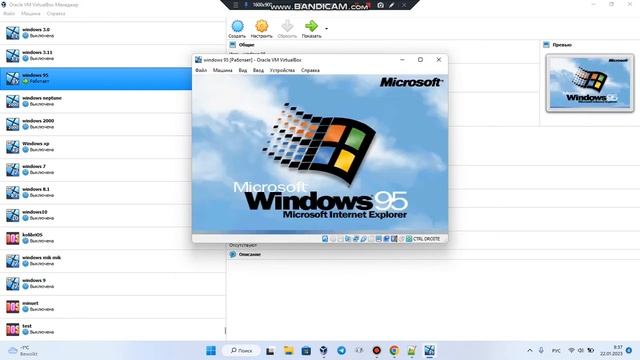Open settings with the Настроить gear icon
Image resolution: width=640 pixels, height=360 pixels.
click(x=262, y=26)
